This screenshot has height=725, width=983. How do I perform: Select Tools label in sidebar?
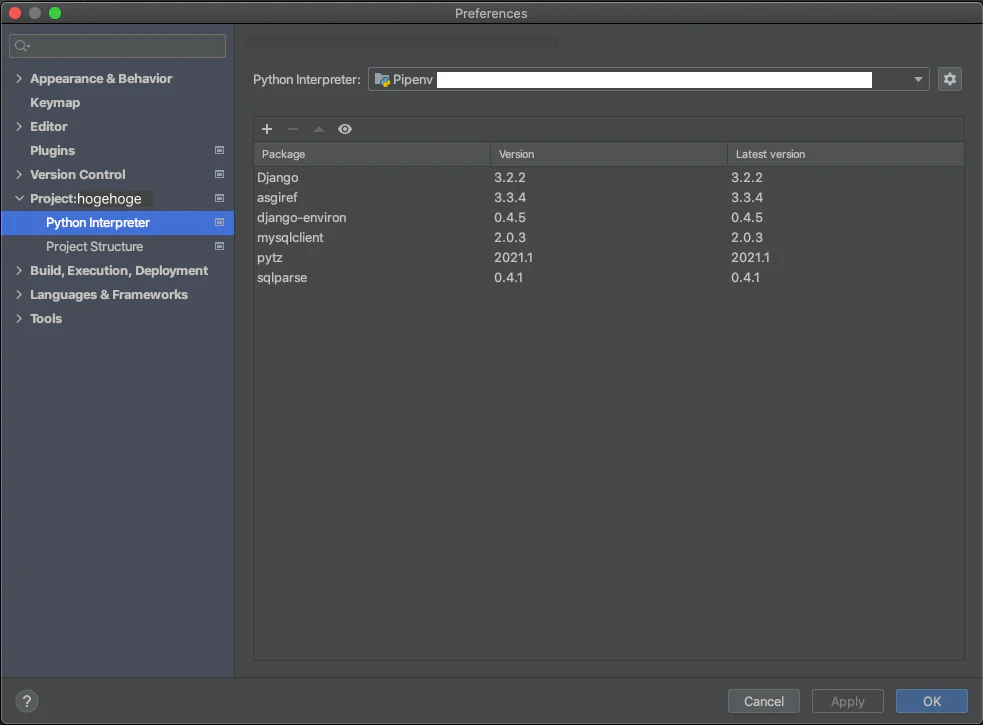(46, 319)
